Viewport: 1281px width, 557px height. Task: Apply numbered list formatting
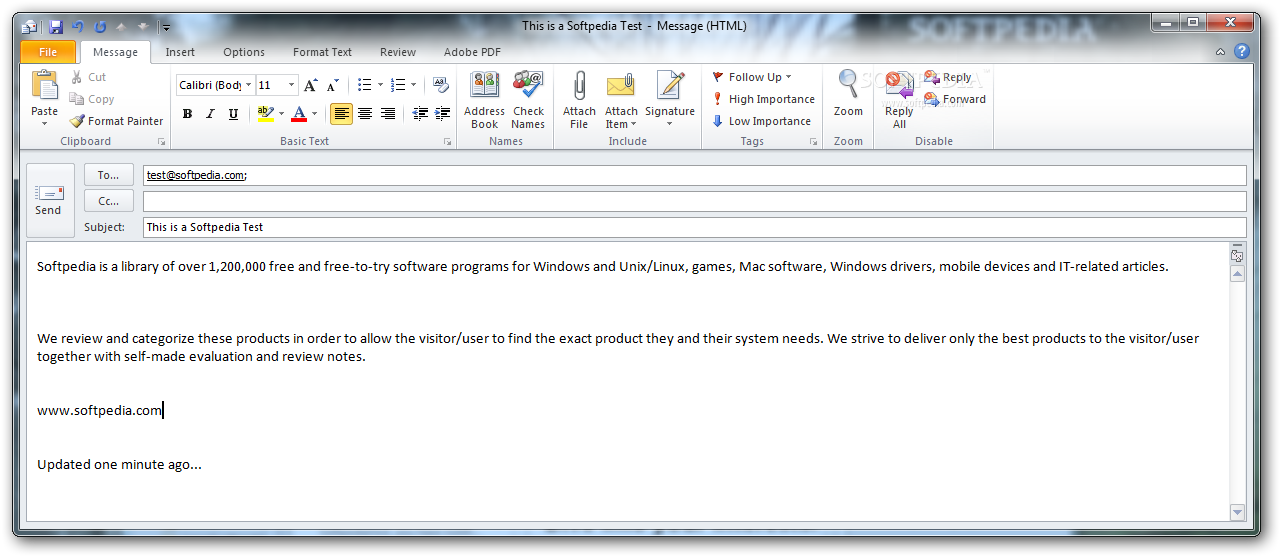[x=397, y=85]
